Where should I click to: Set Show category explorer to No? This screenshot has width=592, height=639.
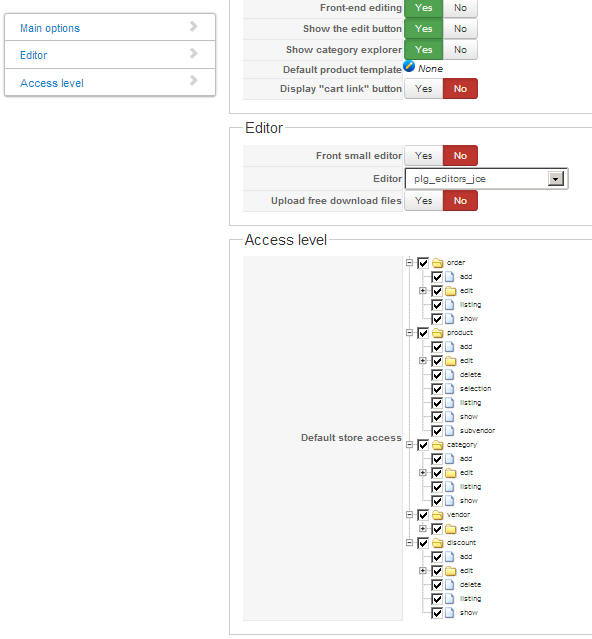click(x=460, y=50)
